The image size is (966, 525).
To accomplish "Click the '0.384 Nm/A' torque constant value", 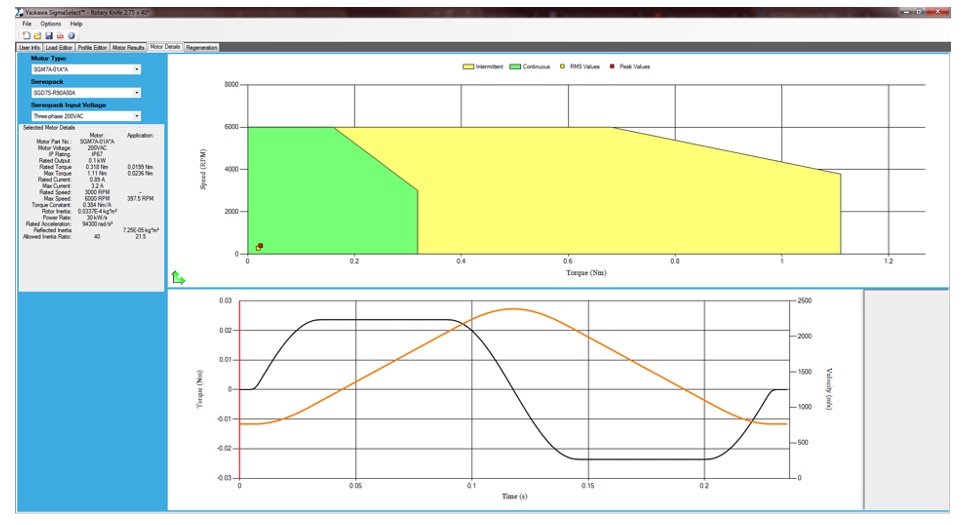I will point(97,205).
